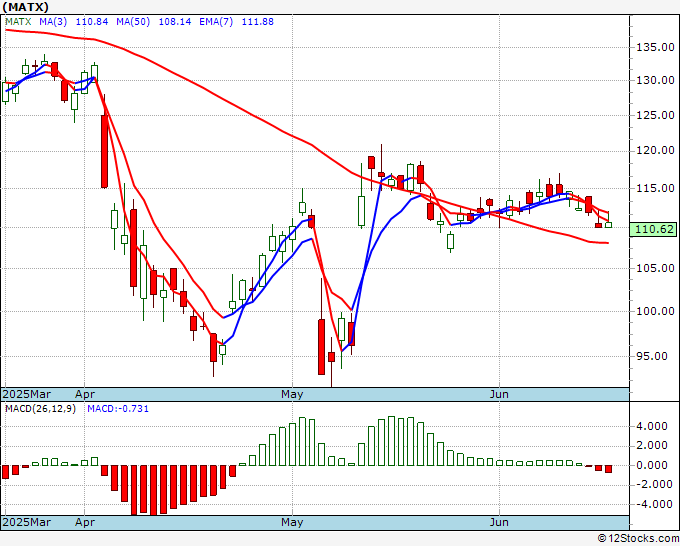Image resolution: width=680 pixels, height=546 pixels.
Task: Click May on the price chart axis
Action: [292, 395]
